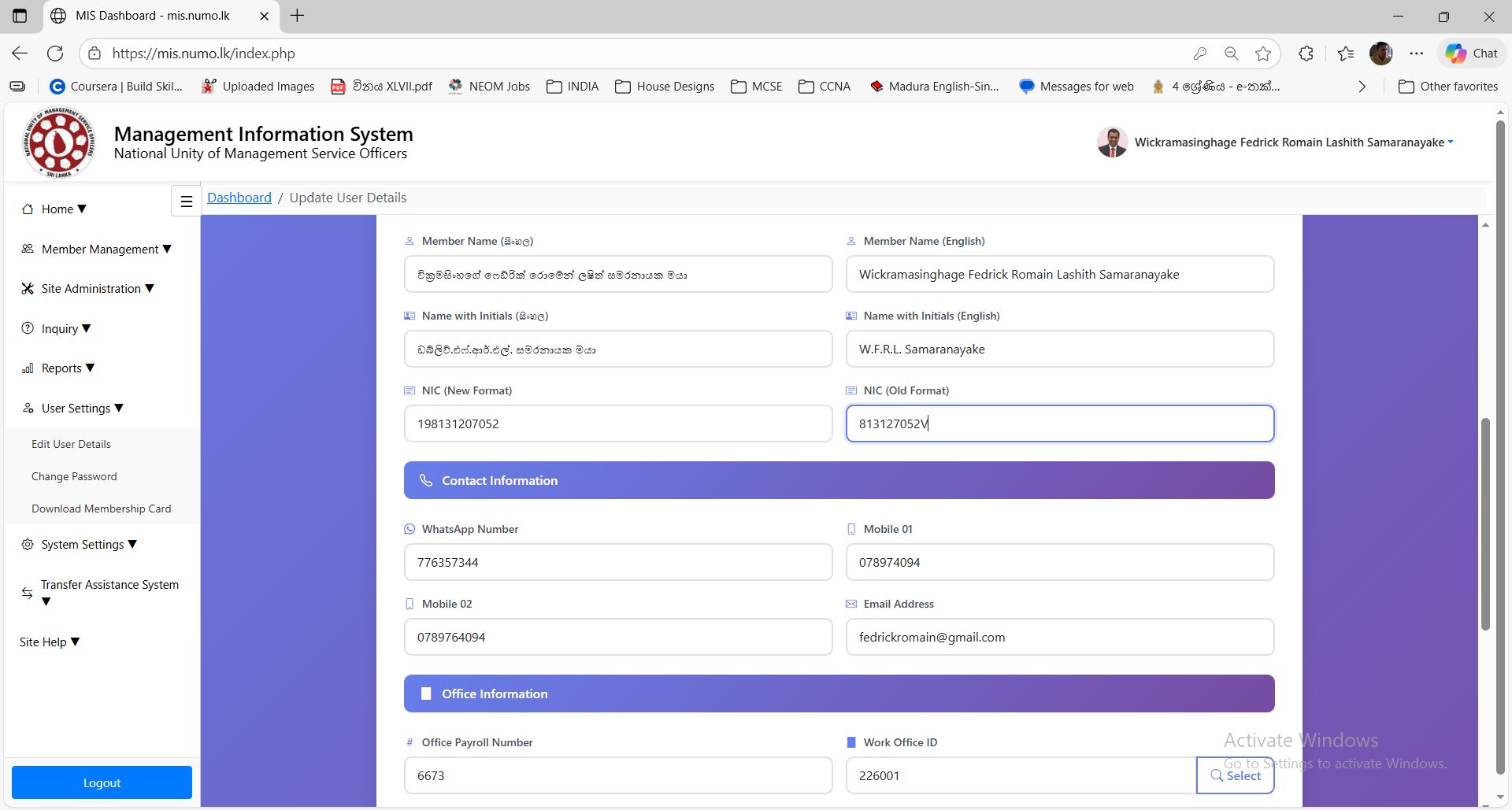Click the hamburger sidebar toggle icon
The image size is (1512, 810).
[187, 202]
